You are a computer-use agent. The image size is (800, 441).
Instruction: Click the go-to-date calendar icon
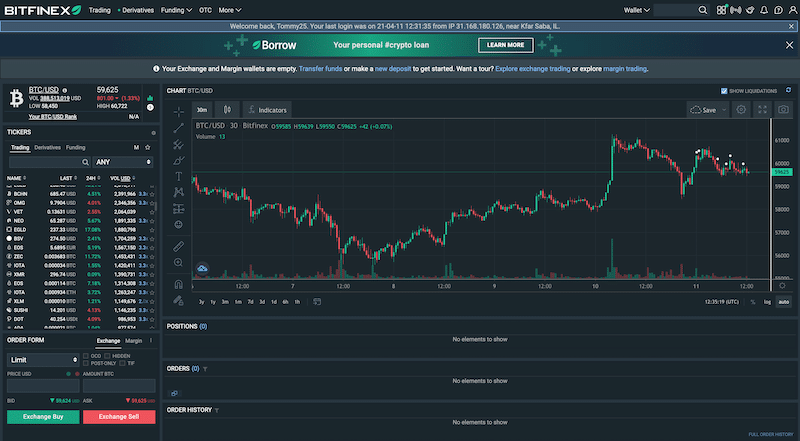pyautogui.click(x=317, y=302)
